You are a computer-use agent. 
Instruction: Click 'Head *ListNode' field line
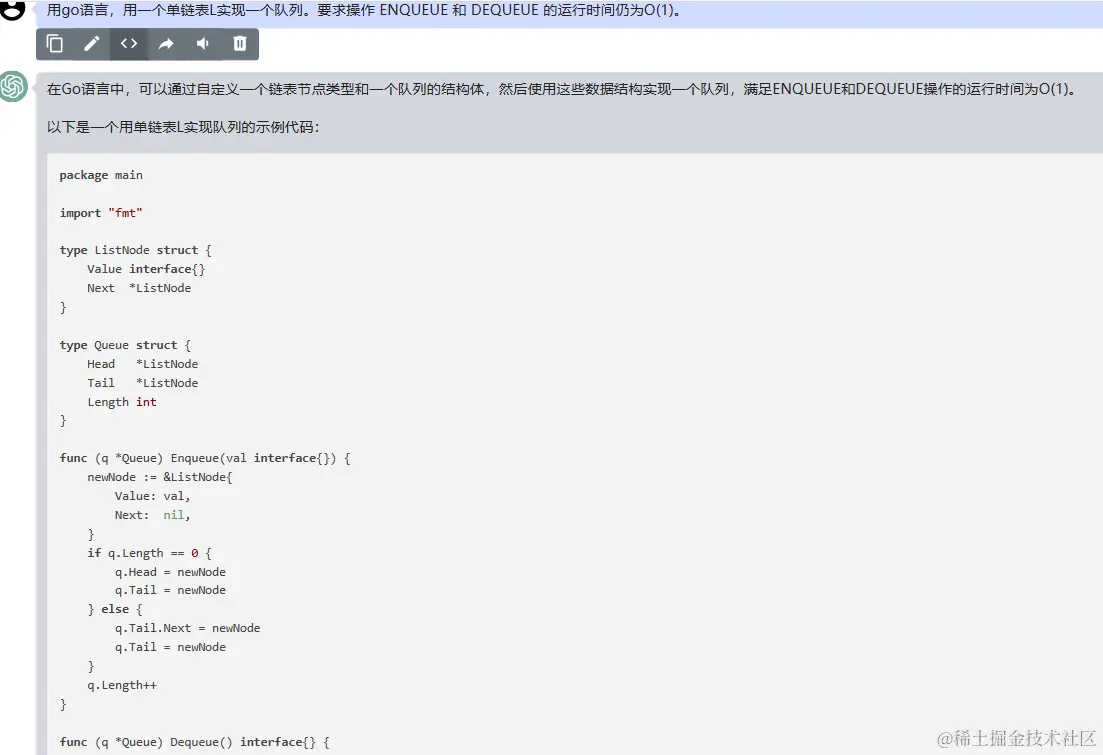(x=142, y=364)
